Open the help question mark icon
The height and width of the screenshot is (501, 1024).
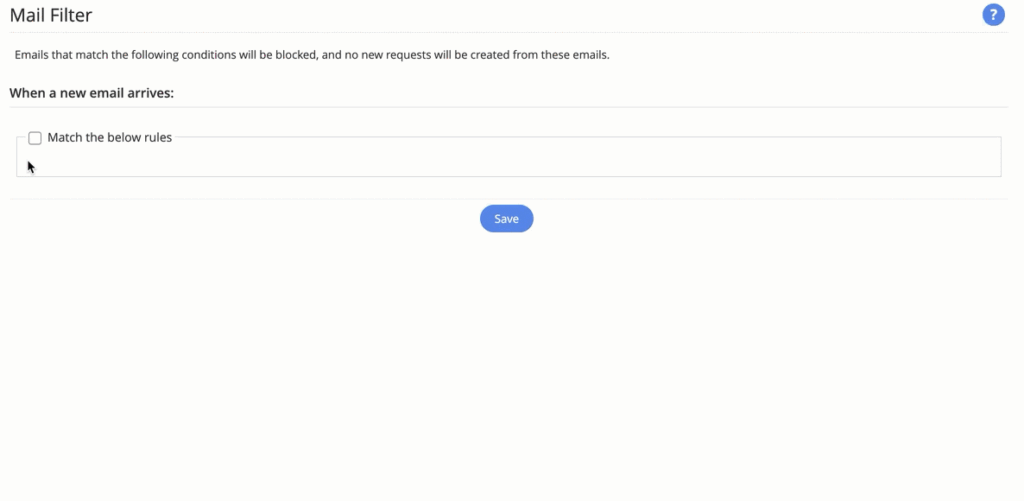coord(993,15)
